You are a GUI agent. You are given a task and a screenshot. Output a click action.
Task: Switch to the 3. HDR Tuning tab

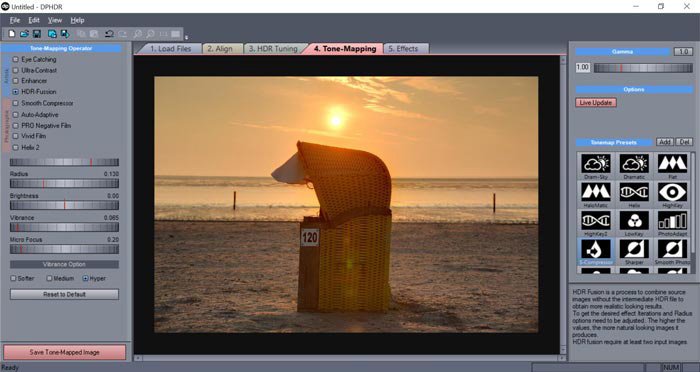pyautogui.click(x=273, y=49)
